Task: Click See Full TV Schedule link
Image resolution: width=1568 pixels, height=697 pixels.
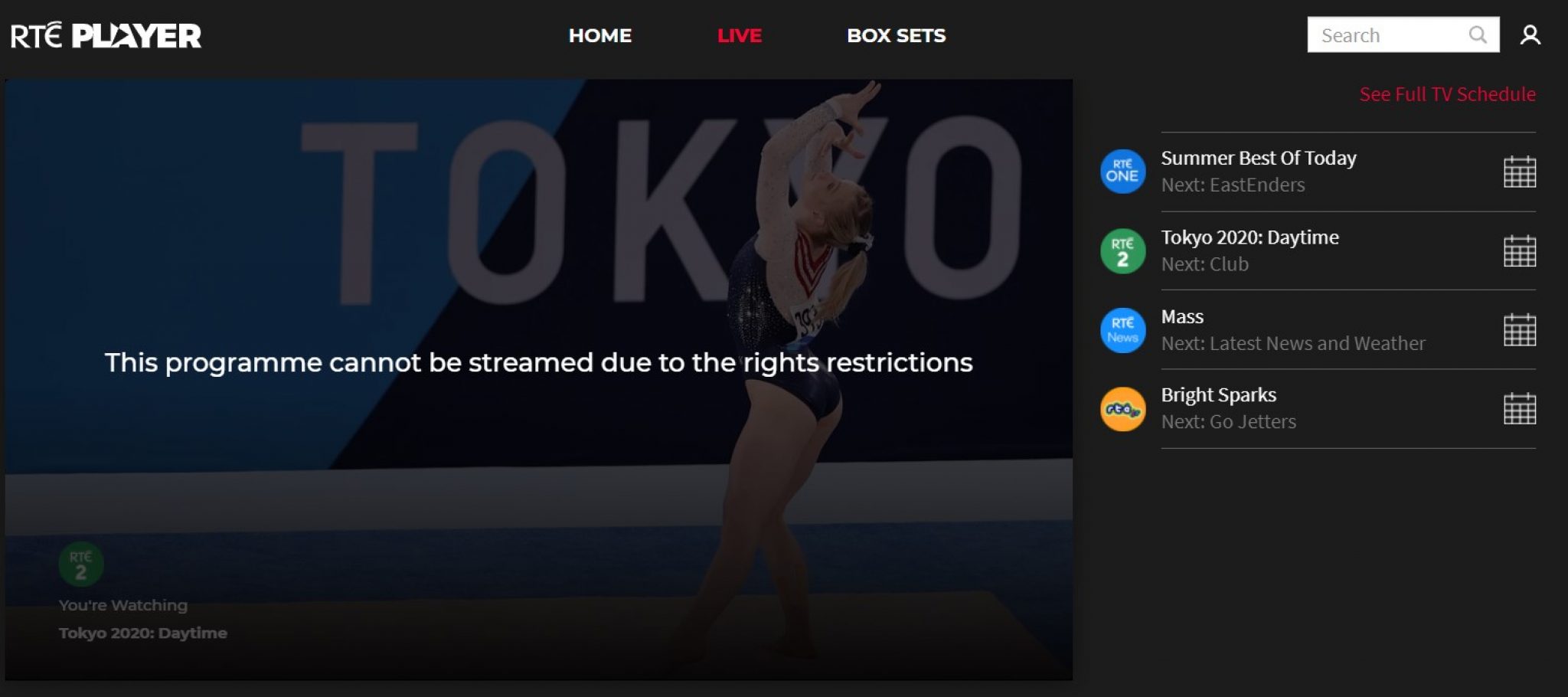Action: 1447,94
